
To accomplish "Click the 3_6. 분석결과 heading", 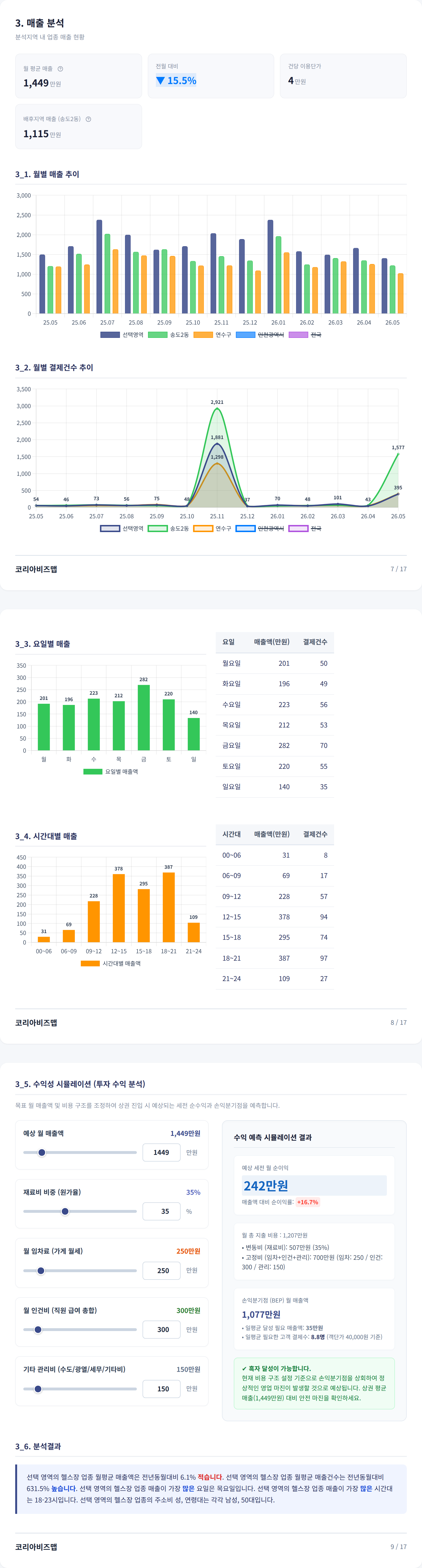I will coord(38,1446).
